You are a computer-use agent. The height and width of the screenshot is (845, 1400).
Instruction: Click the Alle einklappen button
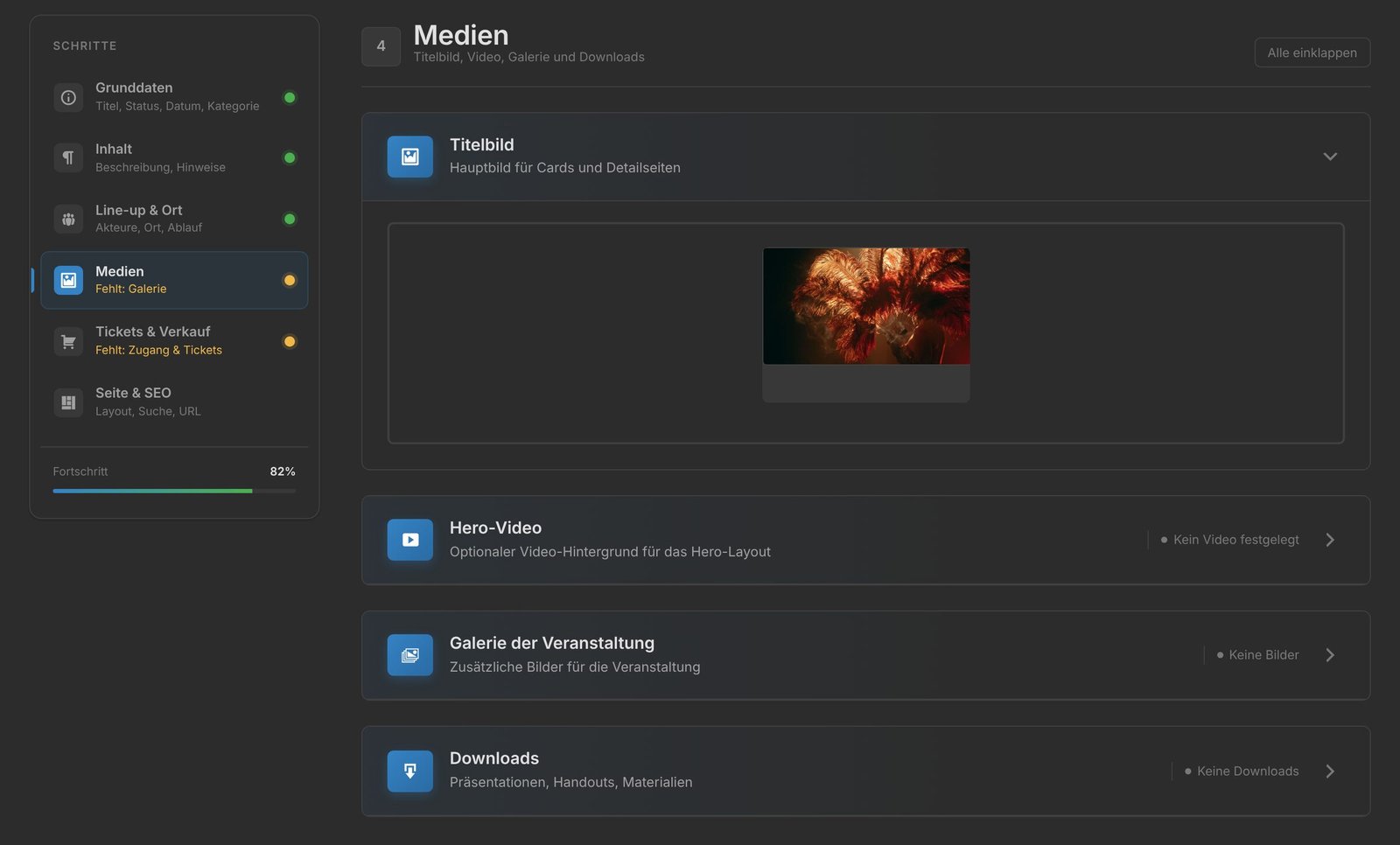pyautogui.click(x=1312, y=52)
